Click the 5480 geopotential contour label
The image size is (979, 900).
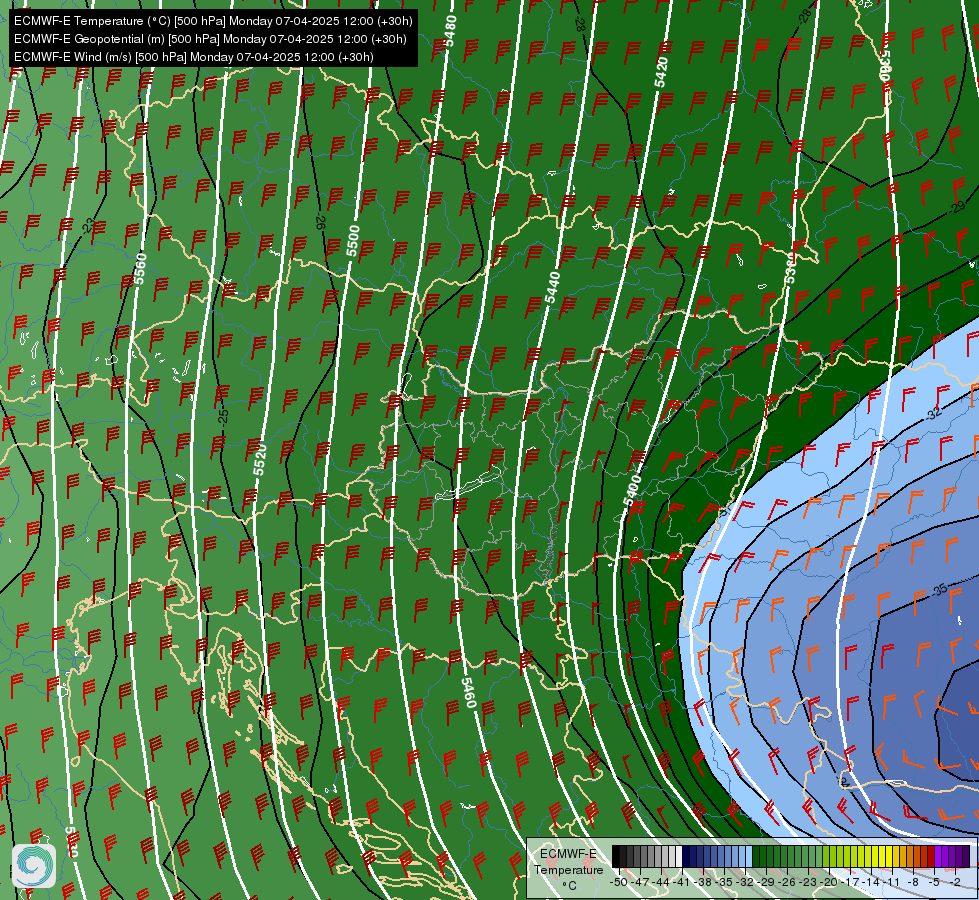[450, 31]
